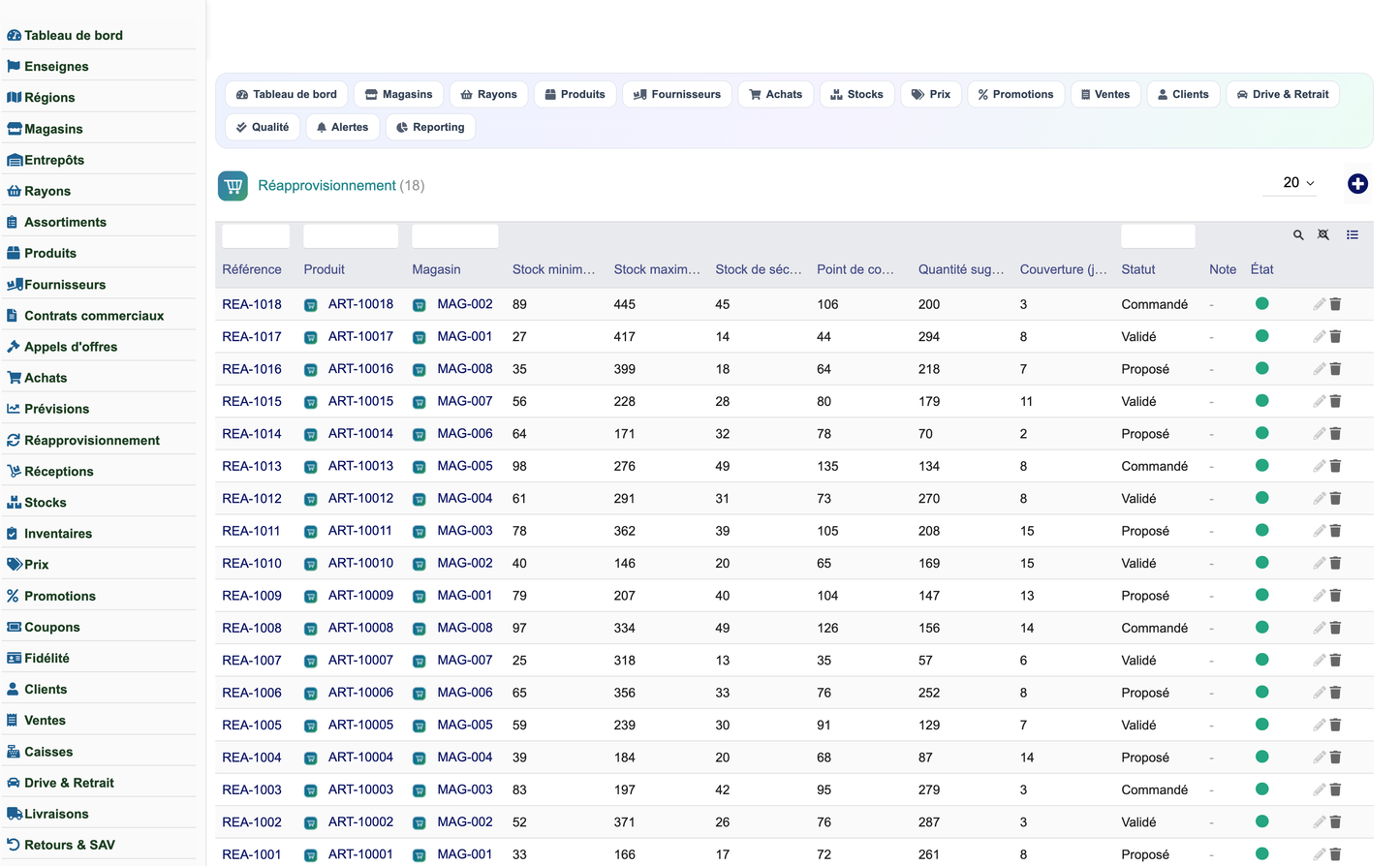1400x866 pixels.
Task: Click green state dot for REA-1002
Action: click(x=1261, y=821)
